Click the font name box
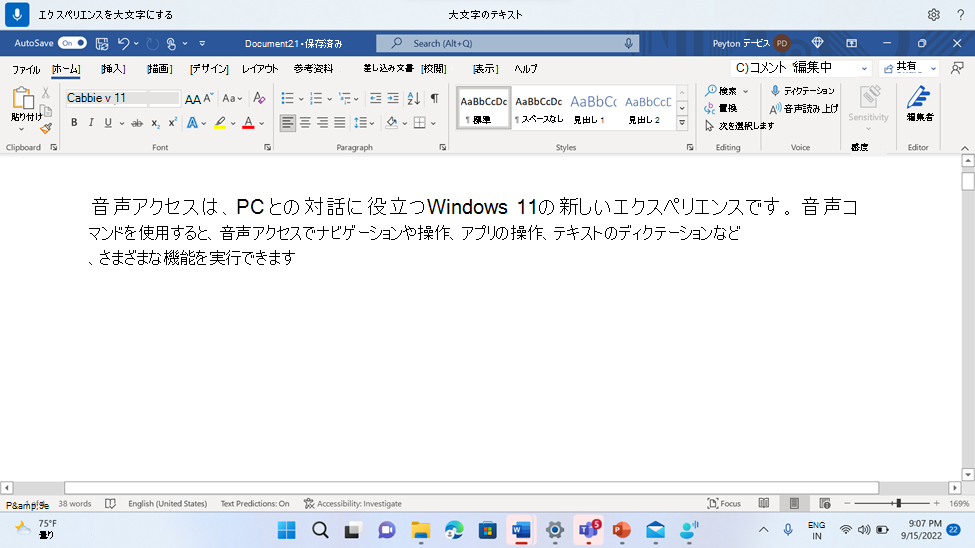 106,98
